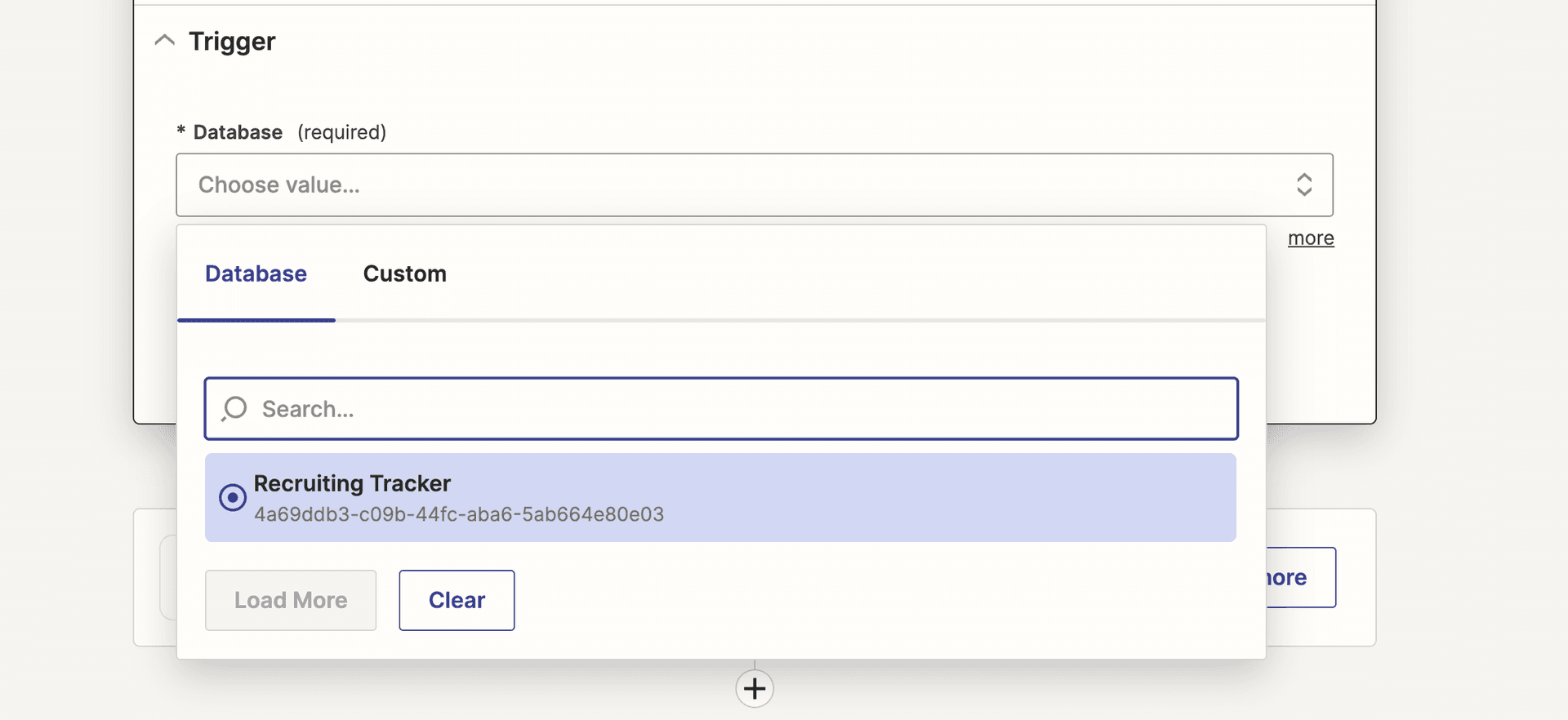Click the up-down arrows in Database field
1568x720 pixels.
click(1304, 184)
